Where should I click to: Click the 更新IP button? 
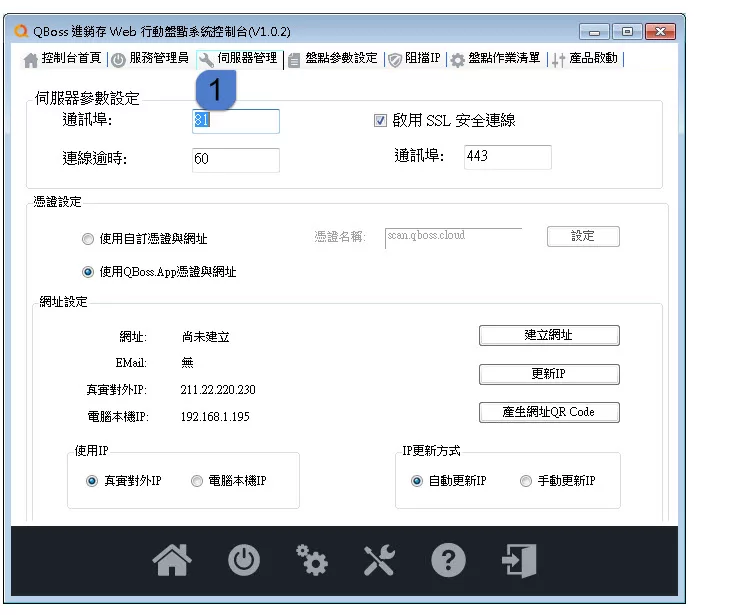pos(549,374)
